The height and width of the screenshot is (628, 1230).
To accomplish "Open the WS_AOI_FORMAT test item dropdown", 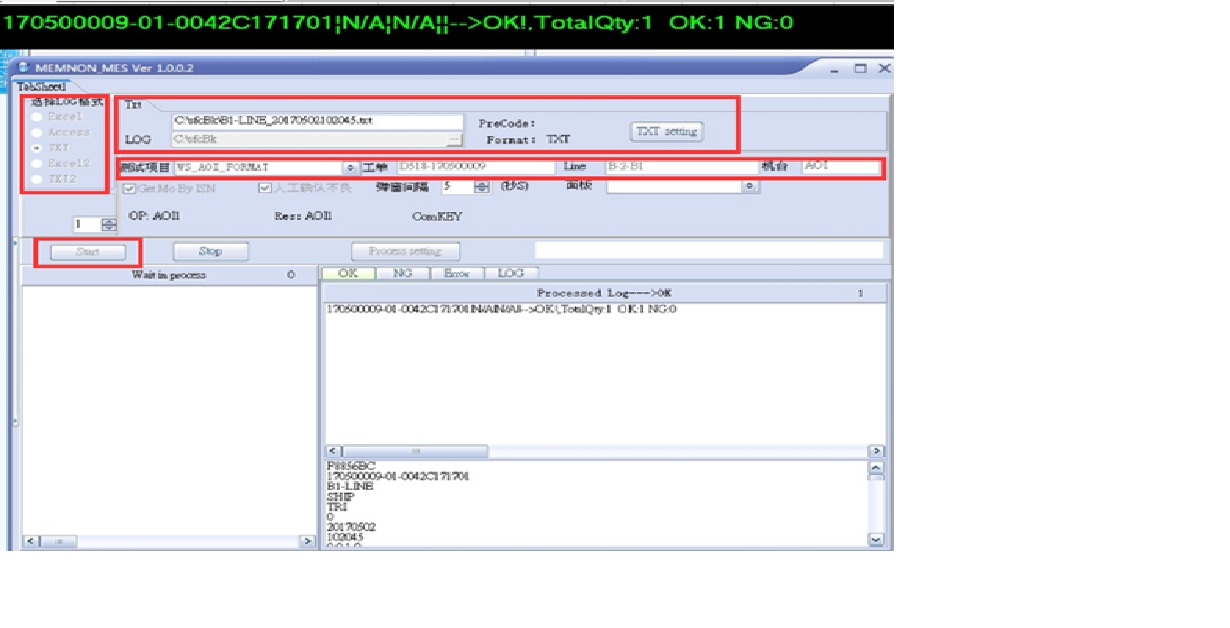I will (351, 167).
